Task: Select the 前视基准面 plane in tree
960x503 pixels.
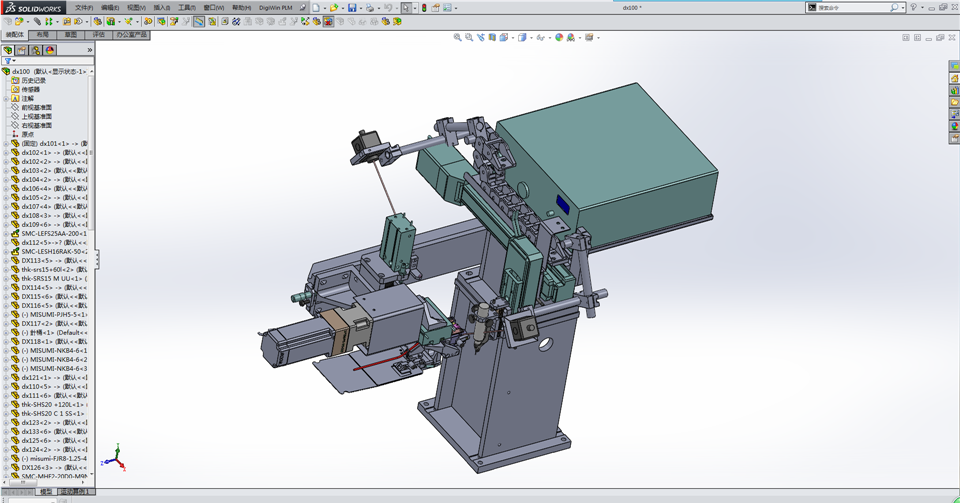Action: click(x=36, y=108)
